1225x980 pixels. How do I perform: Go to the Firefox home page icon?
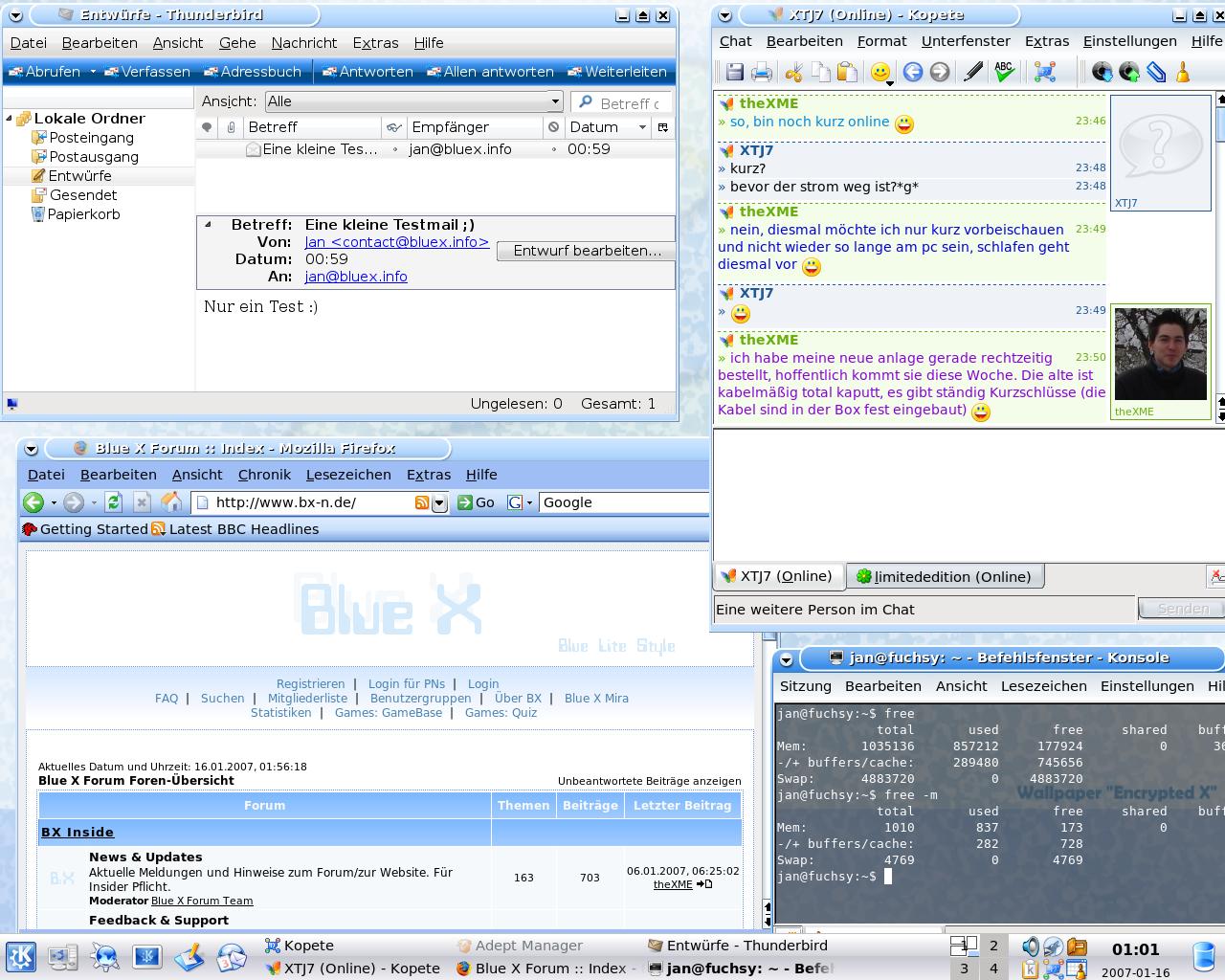click(171, 502)
